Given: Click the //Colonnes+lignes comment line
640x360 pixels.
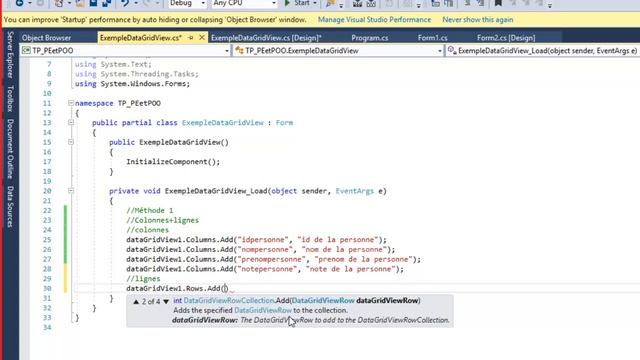Looking at the screenshot, I should (162, 220).
